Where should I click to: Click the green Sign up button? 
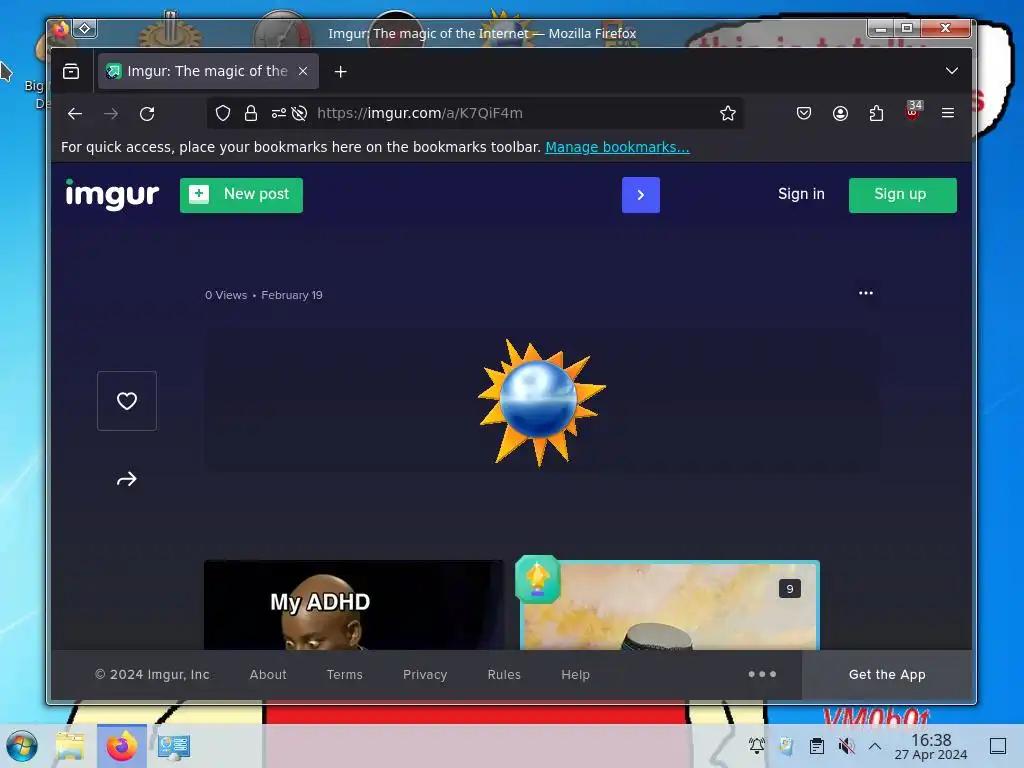click(903, 195)
